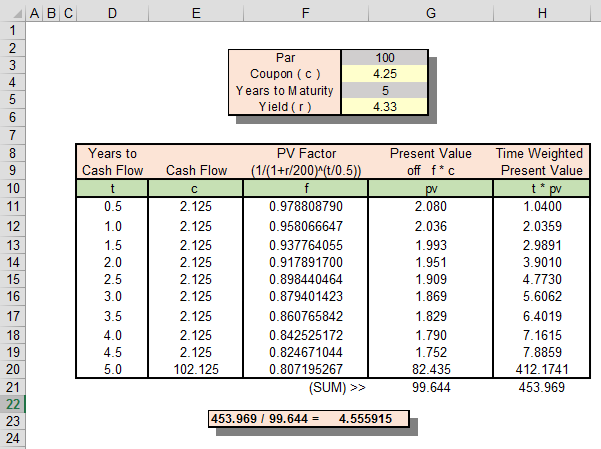Click PV factor 0.879401423
The image size is (601, 449).
pos(305,296)
